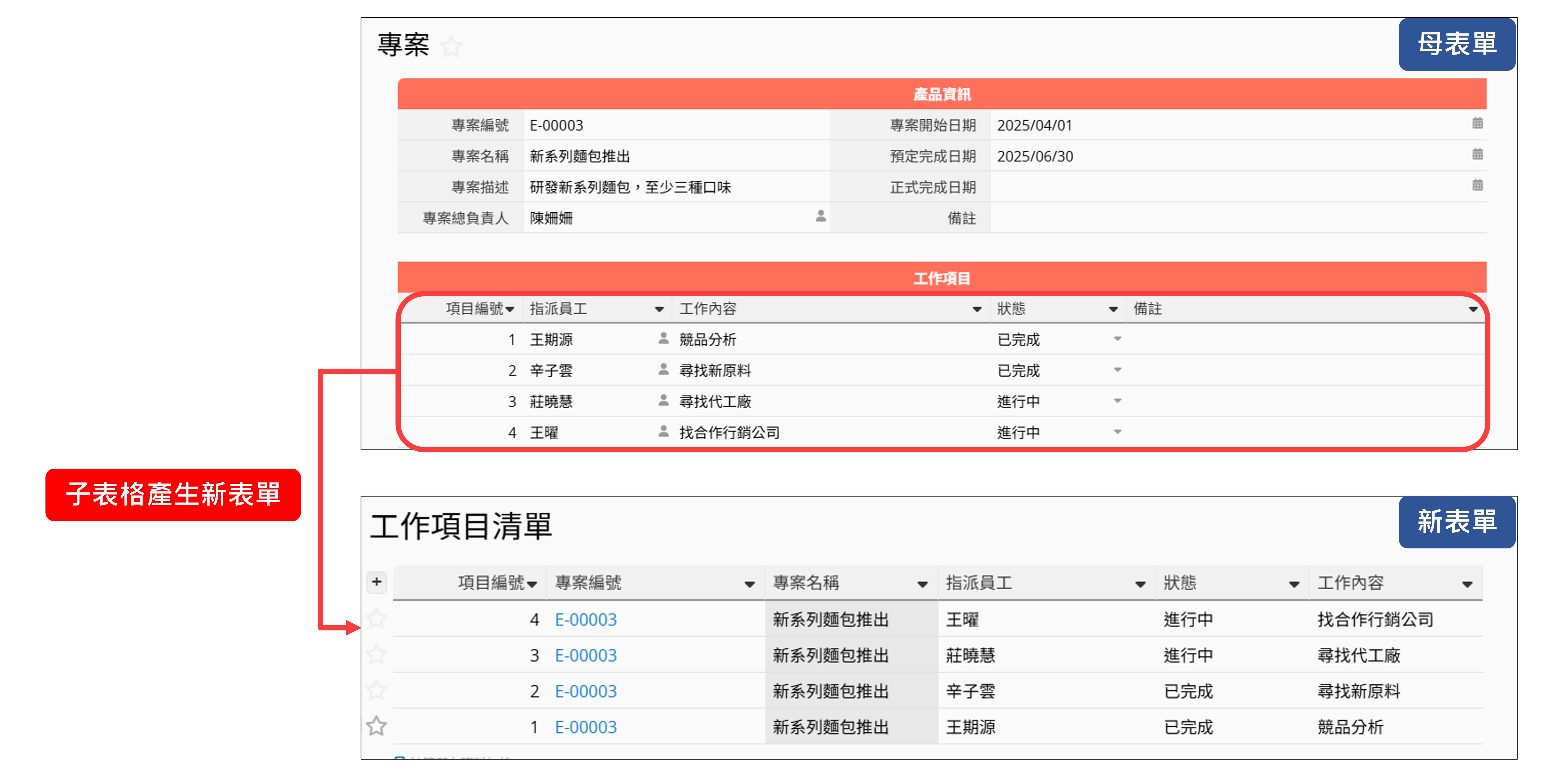Open 狀態 dropdown for 找合作行銷公司 row
Screen dimensions: 1544x784
(x=1117, y=432)
